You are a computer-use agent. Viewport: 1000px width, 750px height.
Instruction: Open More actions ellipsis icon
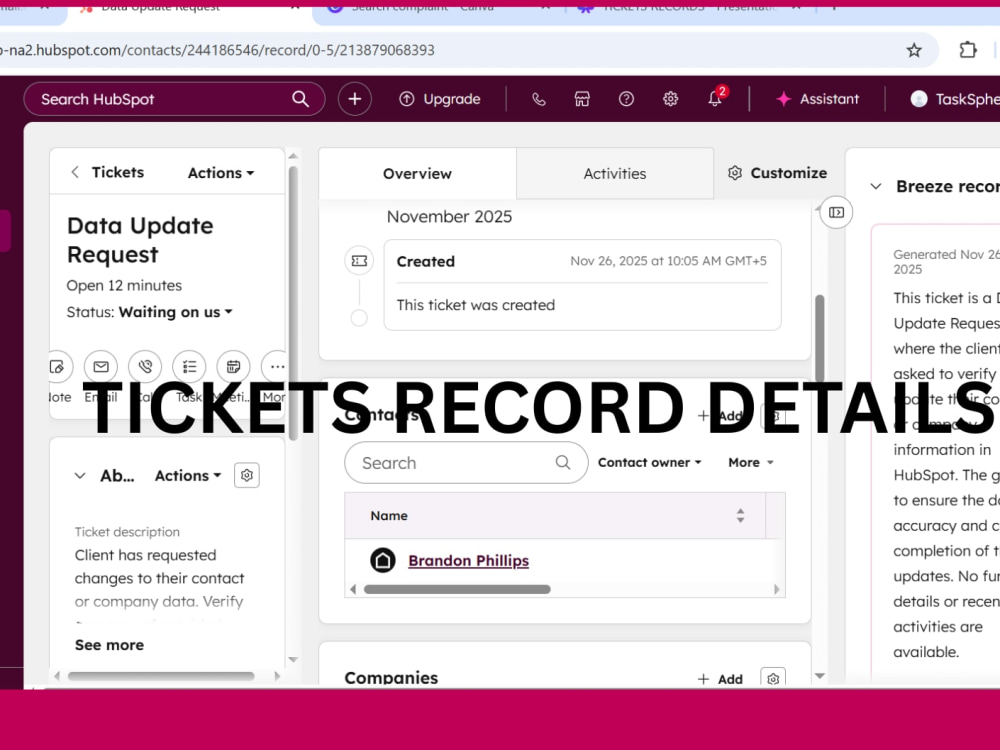coord(276,367)
